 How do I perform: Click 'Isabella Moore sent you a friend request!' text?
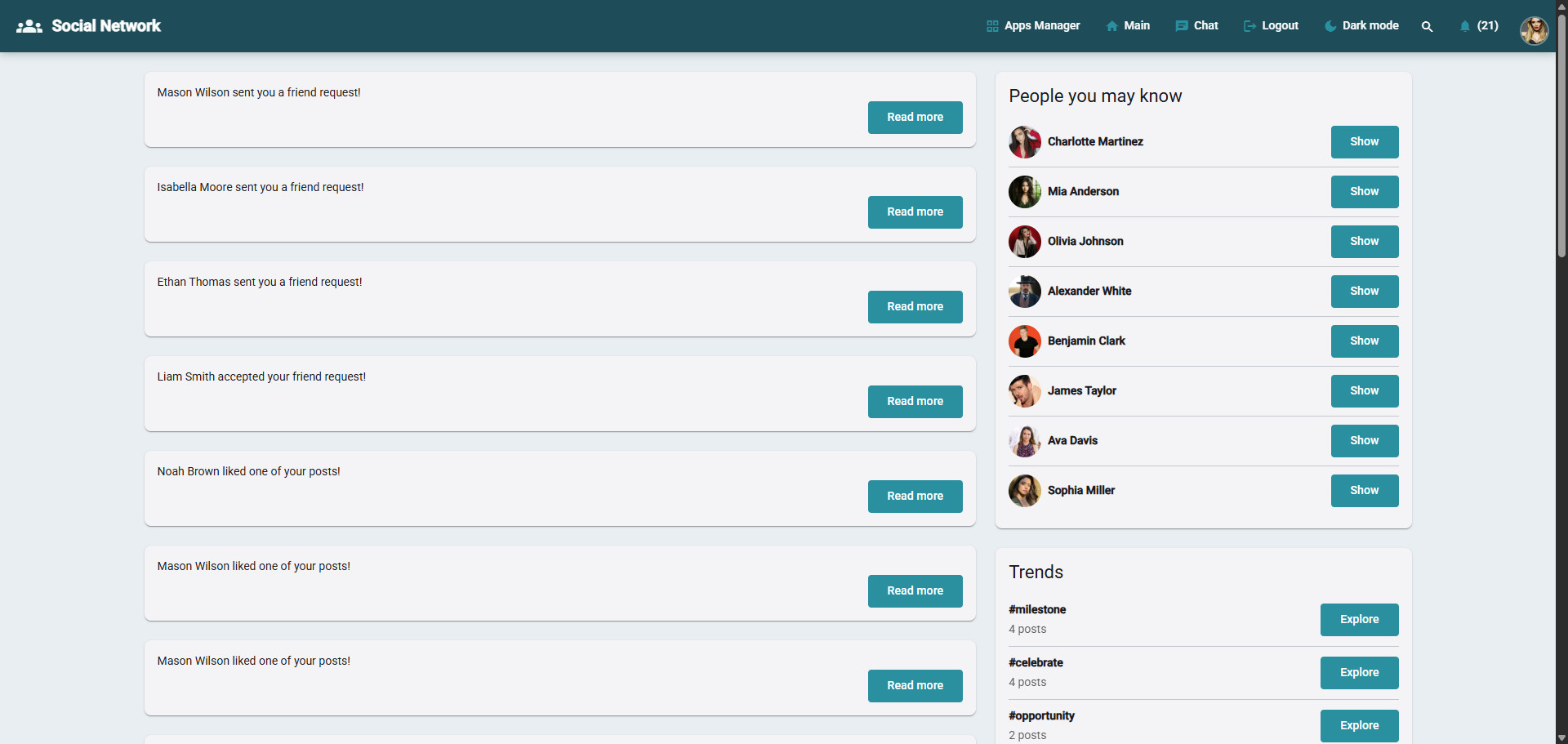click(x=261, y=187)
